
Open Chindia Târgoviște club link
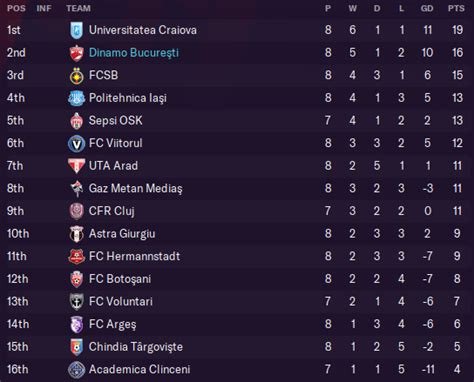pyautogui.click(x=136, y=347)
